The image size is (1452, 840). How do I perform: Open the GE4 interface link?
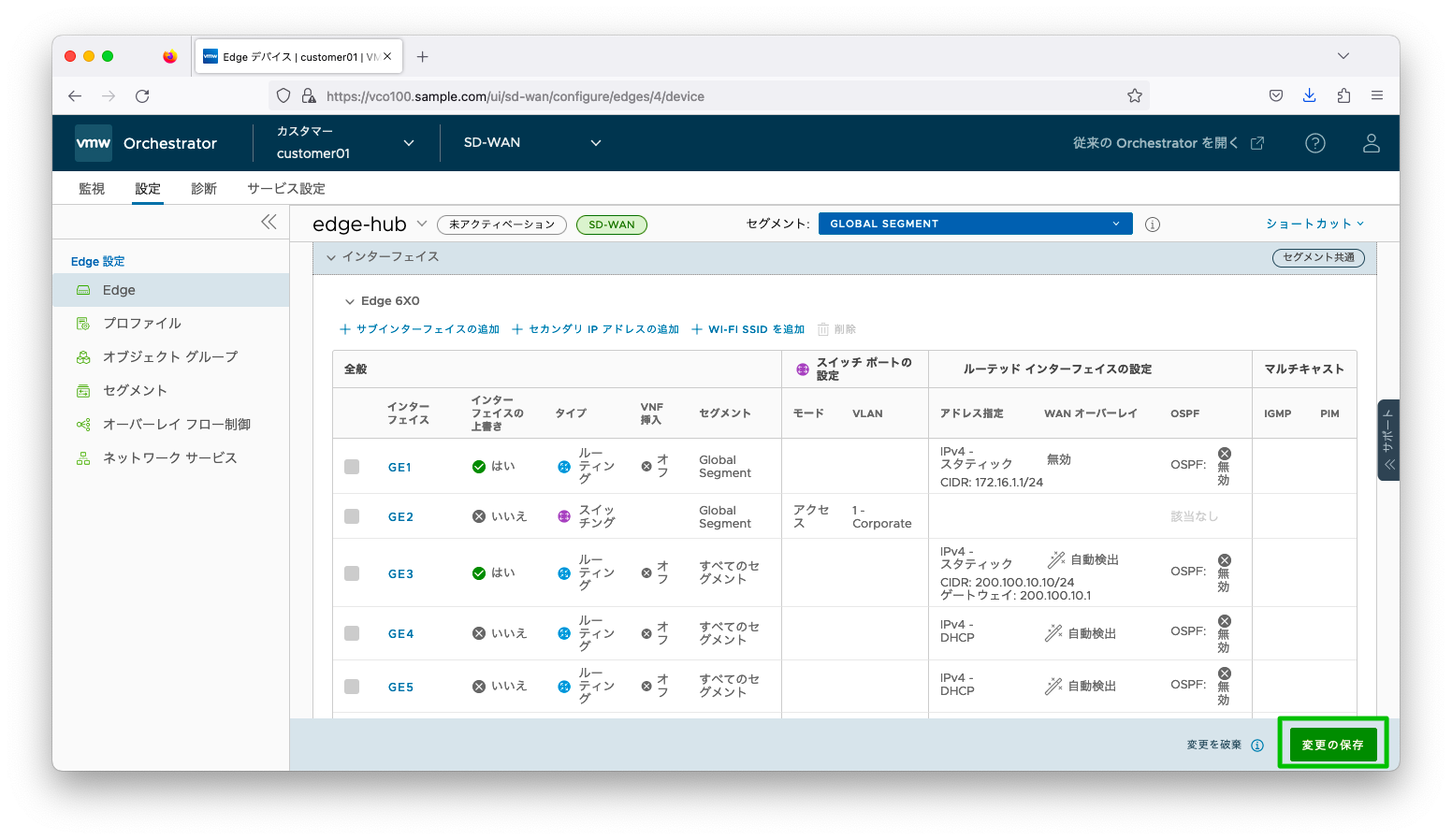pos(400,634)
